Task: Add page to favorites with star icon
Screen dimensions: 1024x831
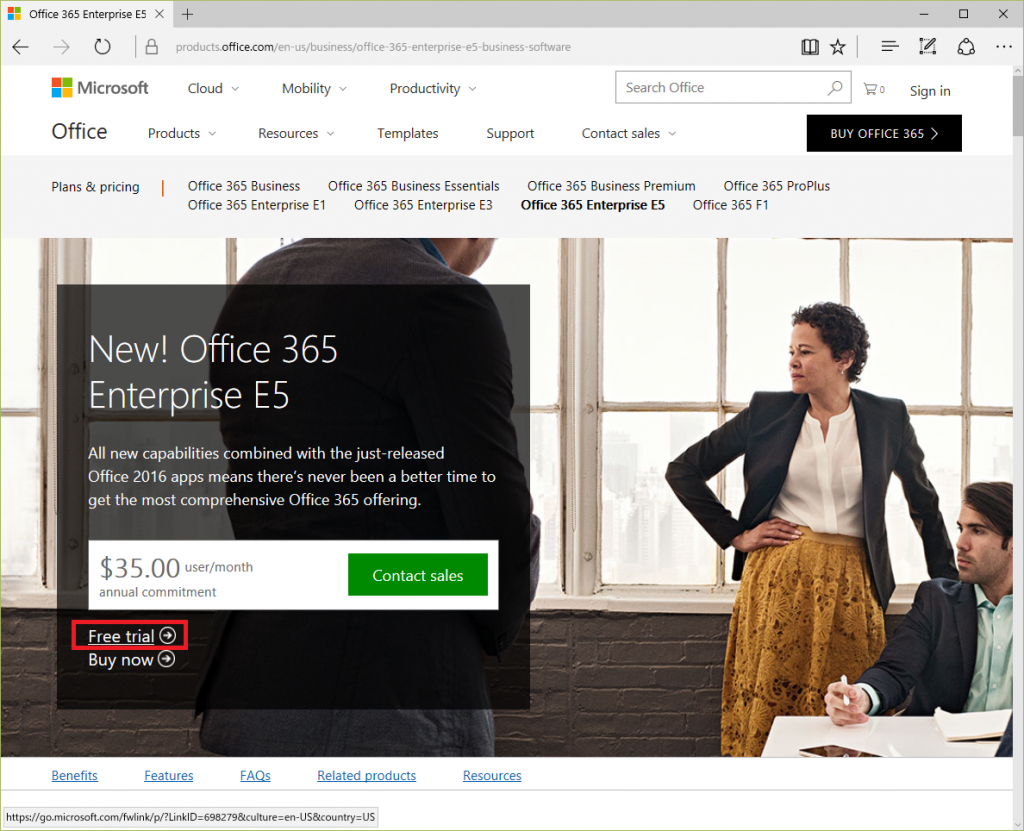Action: pos(838,47)
